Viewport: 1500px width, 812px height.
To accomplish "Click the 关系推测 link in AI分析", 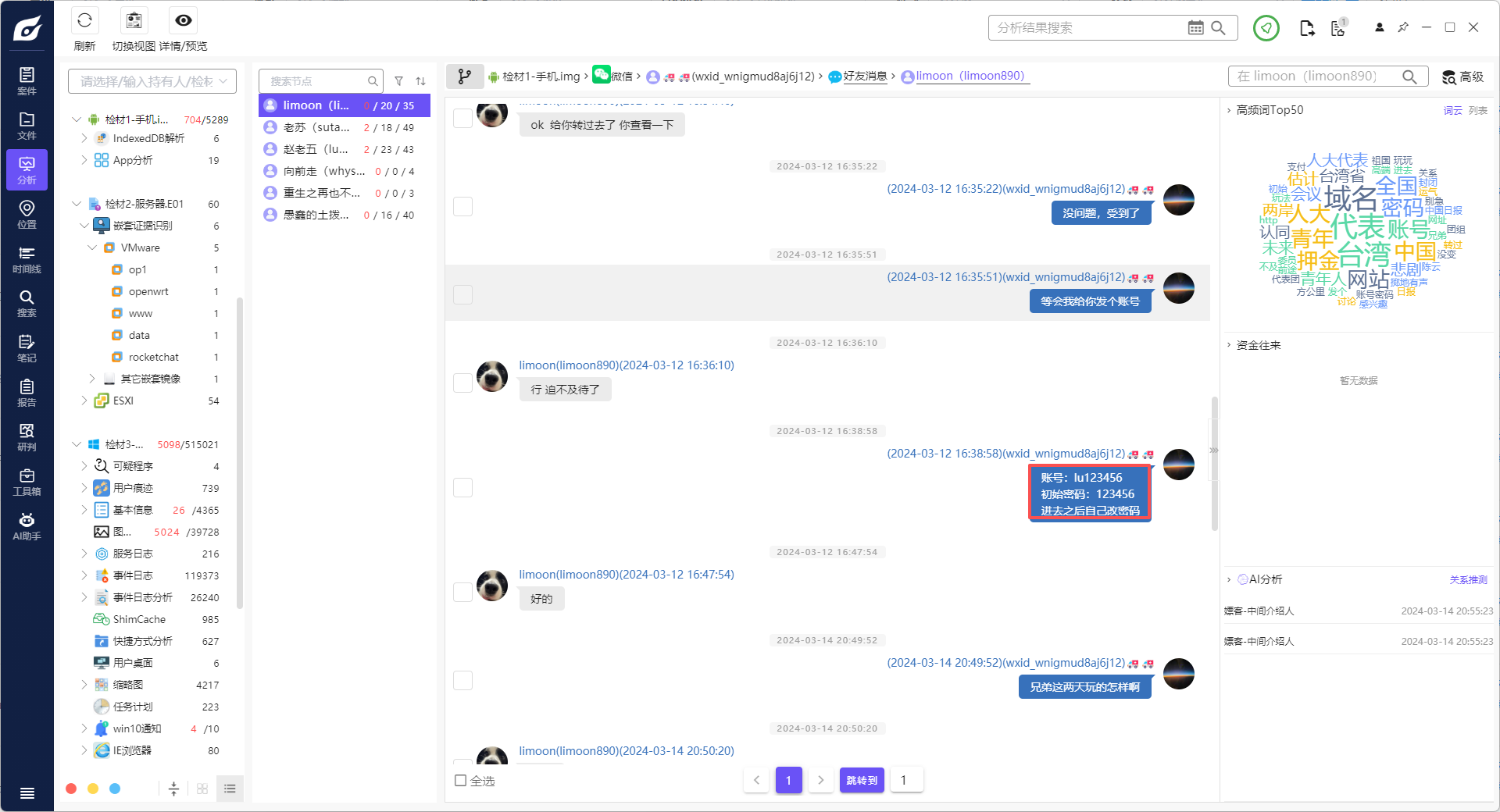I will click(1468, 580).
